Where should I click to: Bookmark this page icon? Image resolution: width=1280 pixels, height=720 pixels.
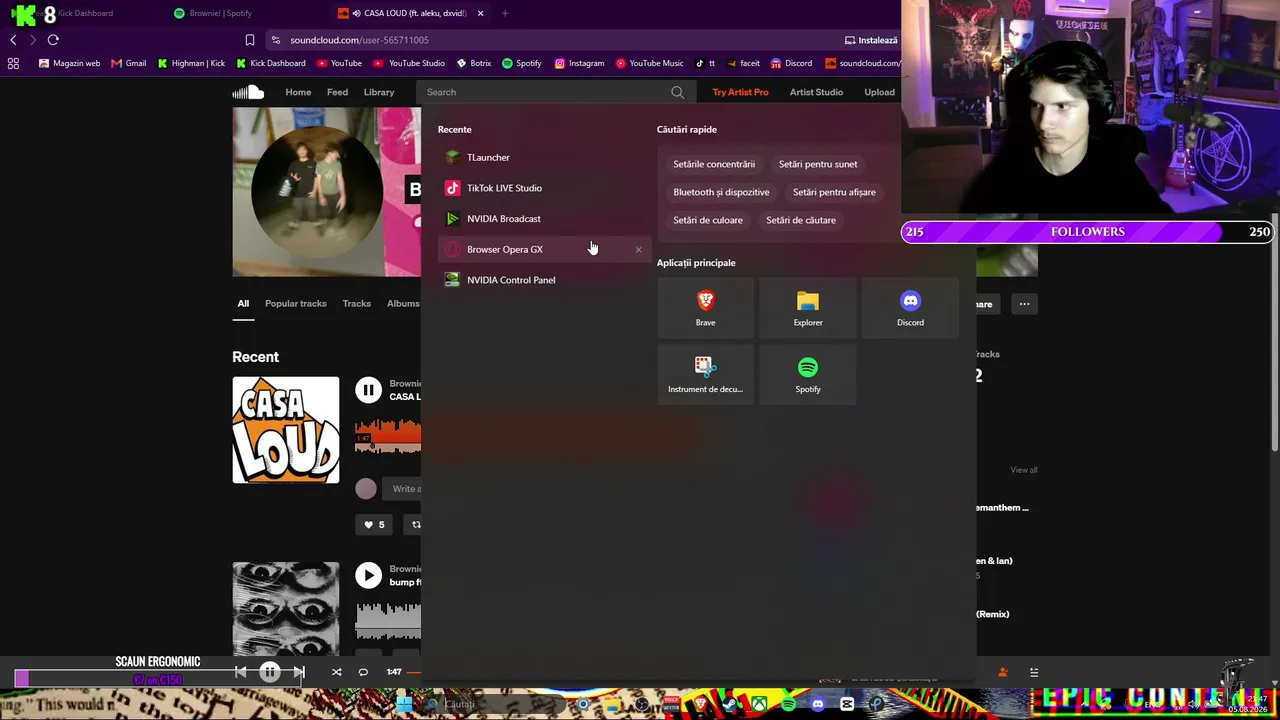tap(250, 40)
